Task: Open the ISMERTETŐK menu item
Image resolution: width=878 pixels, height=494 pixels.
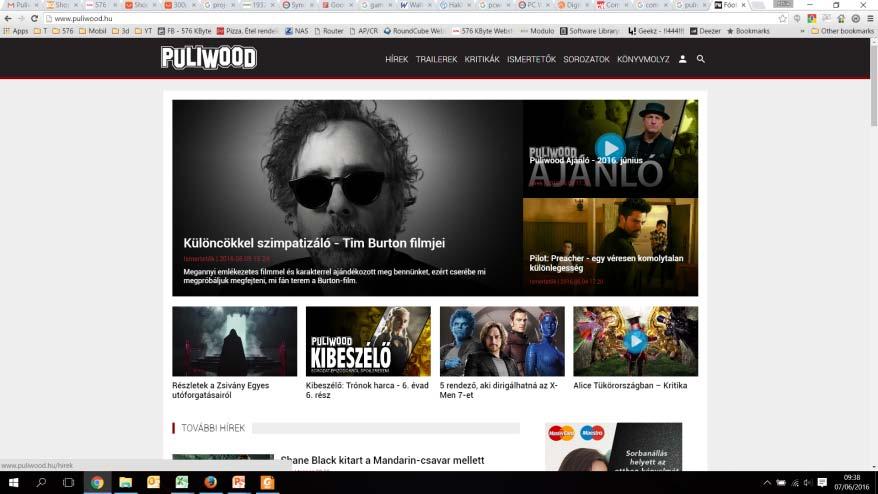Action: coord(531,59)
